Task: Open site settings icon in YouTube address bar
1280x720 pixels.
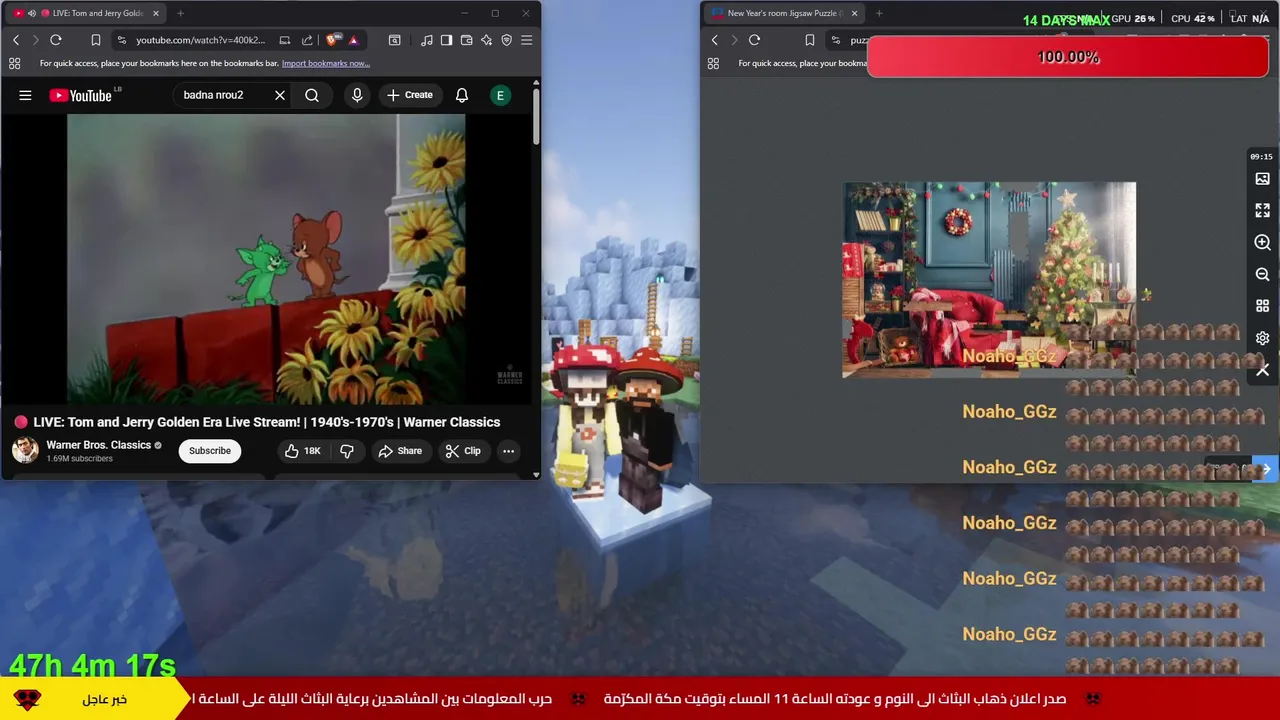Action: pyautogui.click(x=121, y=40)
